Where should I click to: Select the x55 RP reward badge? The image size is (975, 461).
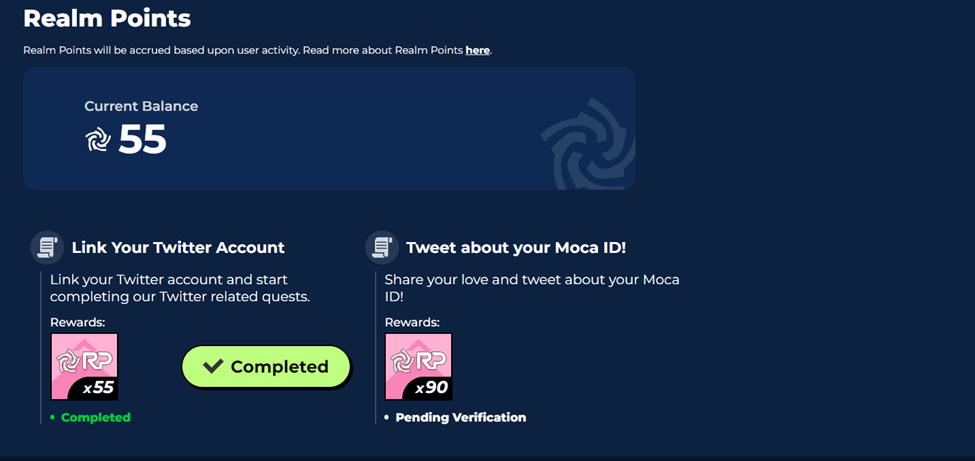coord(84,366)
